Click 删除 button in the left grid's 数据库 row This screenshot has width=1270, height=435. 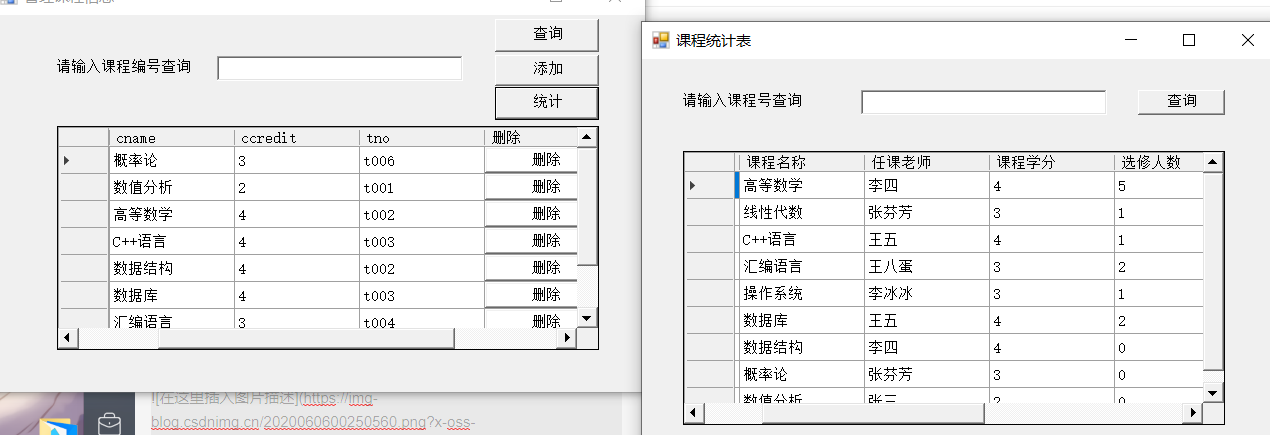pos(532,295)
